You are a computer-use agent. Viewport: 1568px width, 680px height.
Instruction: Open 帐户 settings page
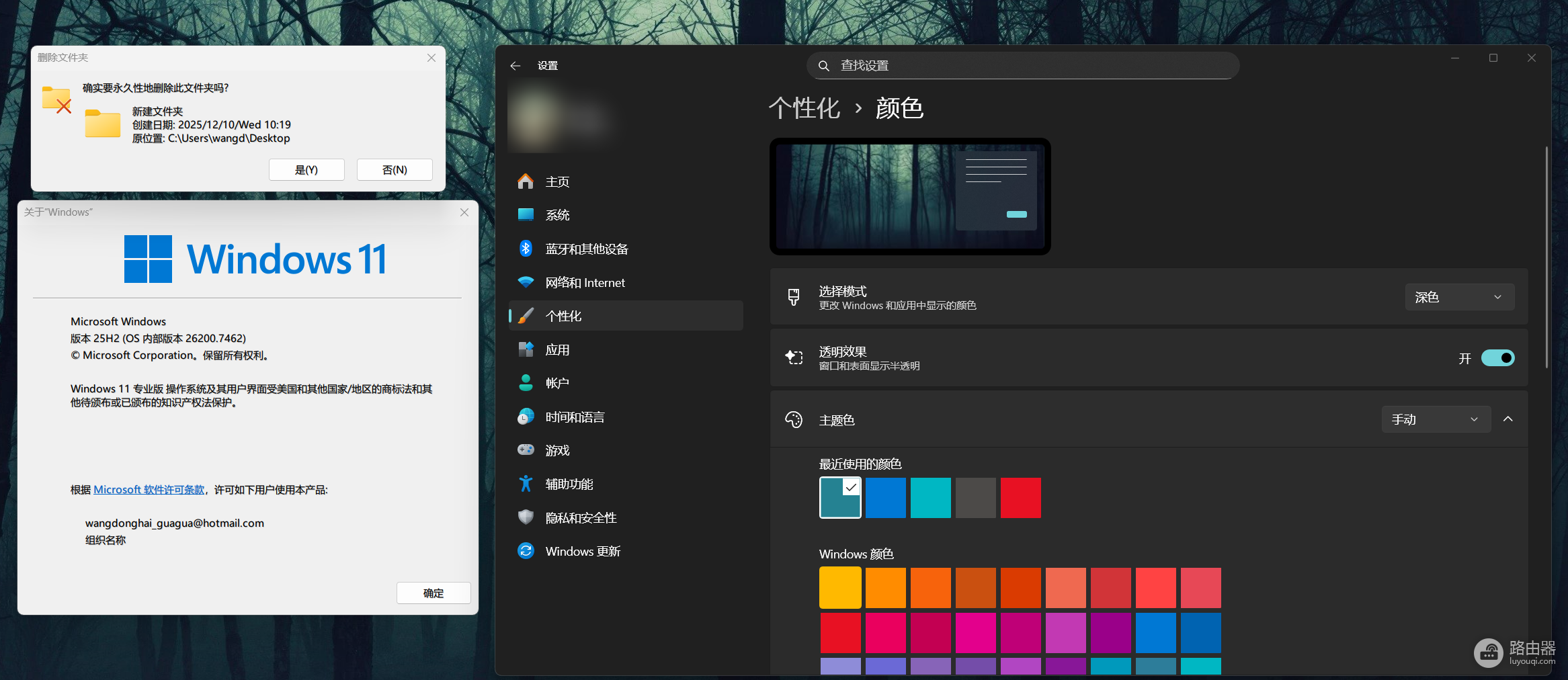[x=626, y=383]
